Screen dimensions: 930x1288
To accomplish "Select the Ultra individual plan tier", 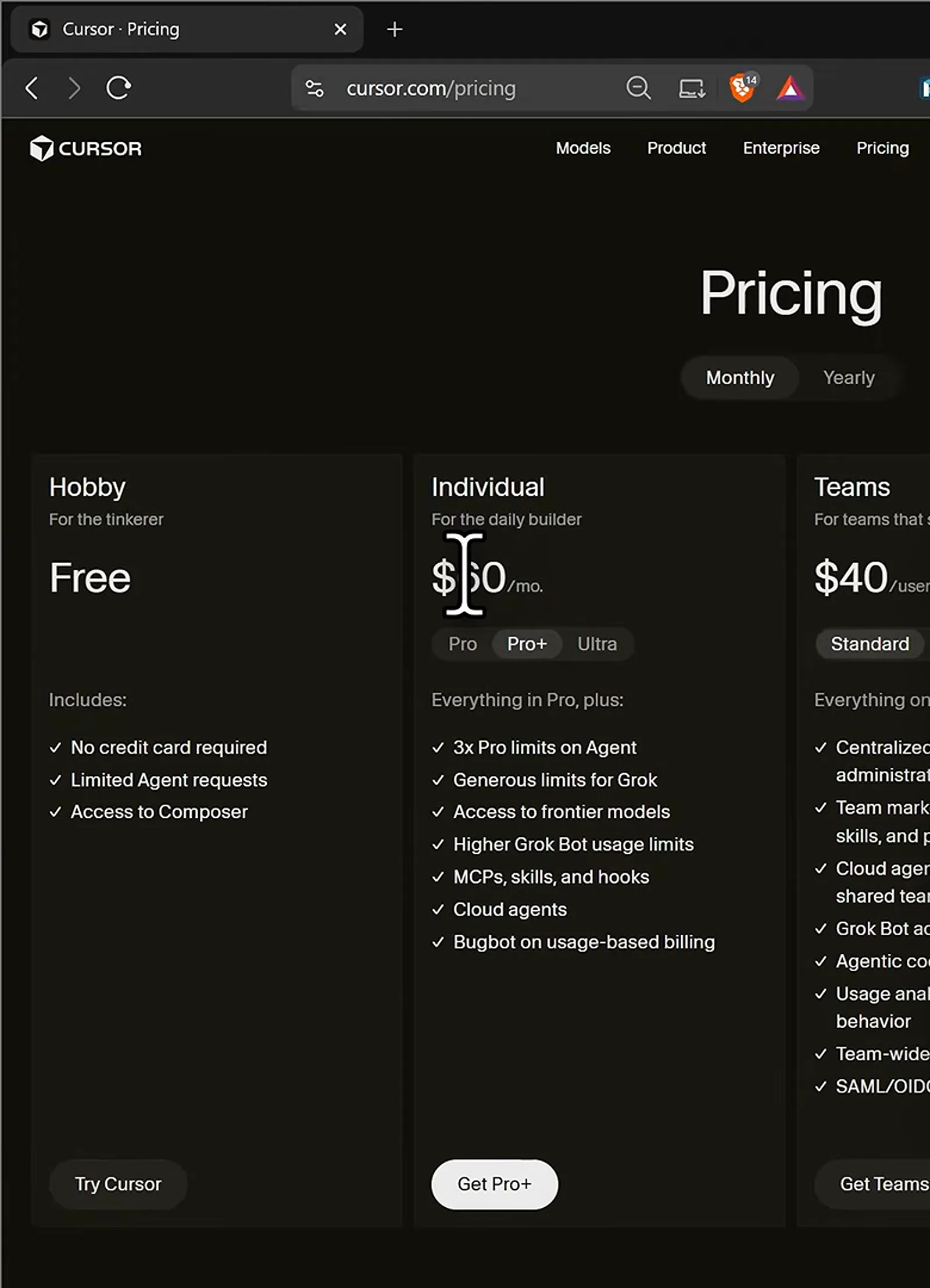I will (x=597, y=644).
